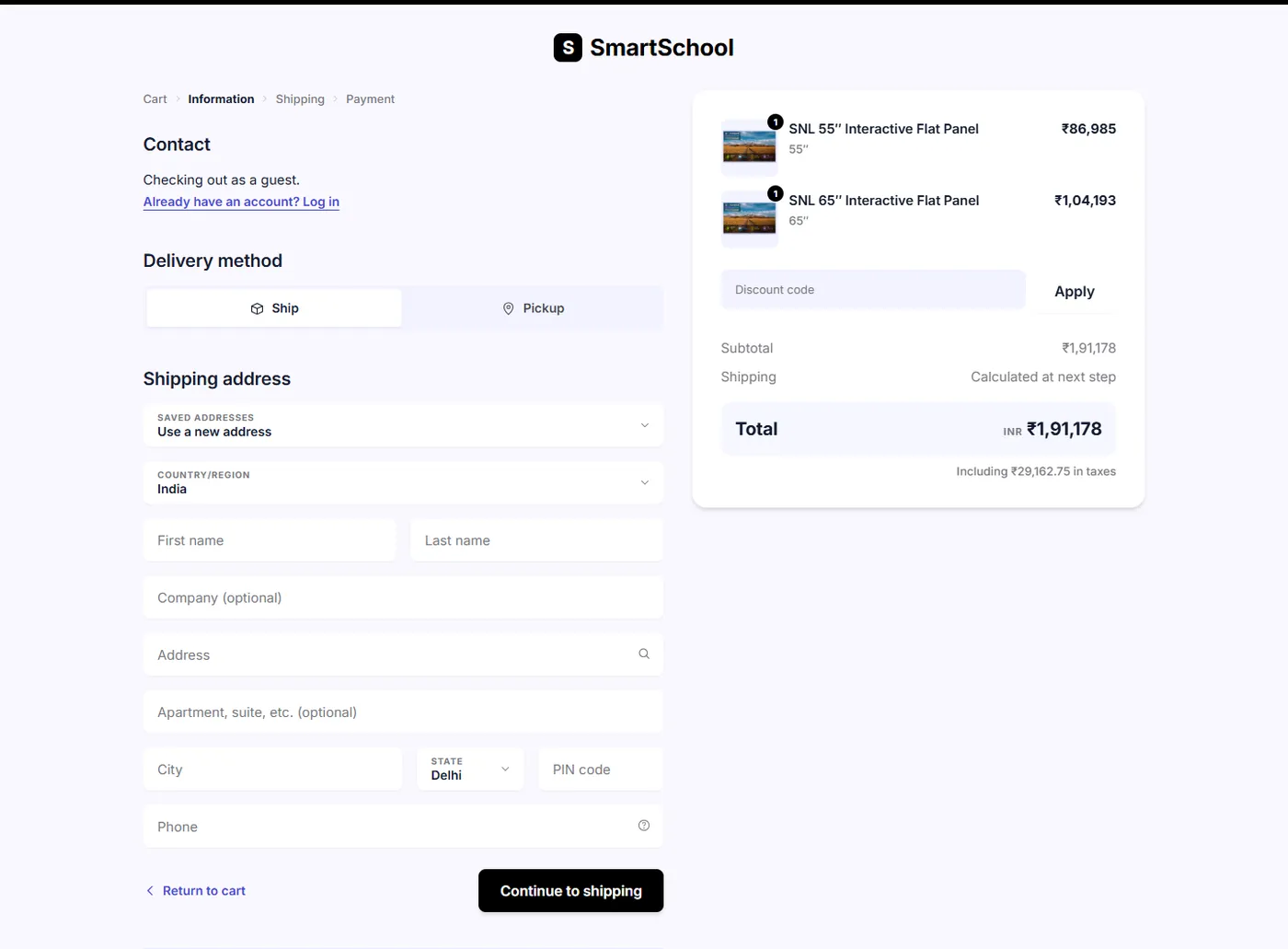Click Including ₹29,162.75 in taxes text

pos(1036,471)
